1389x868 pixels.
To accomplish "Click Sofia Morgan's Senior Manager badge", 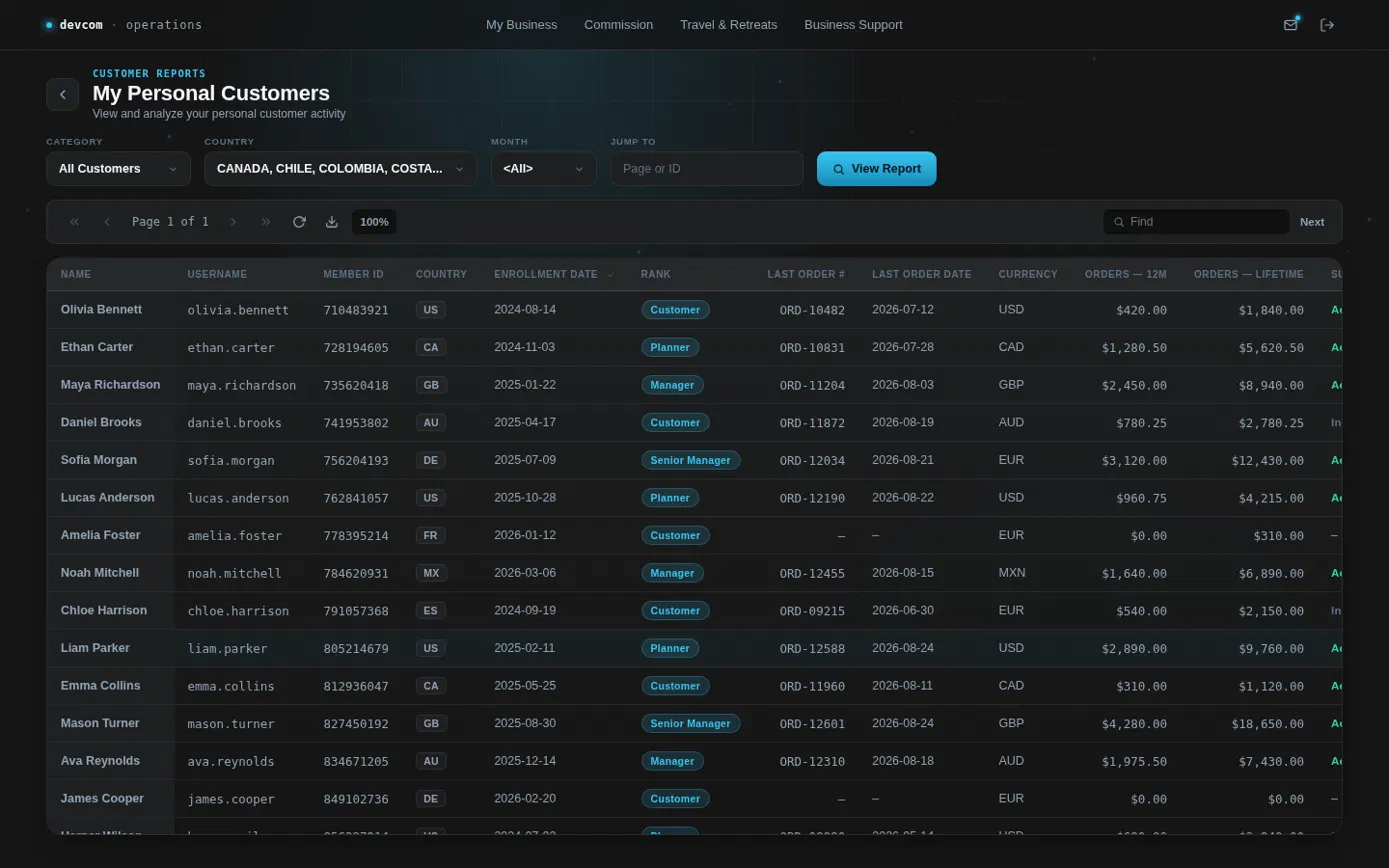I will click(x=690, y=460).
